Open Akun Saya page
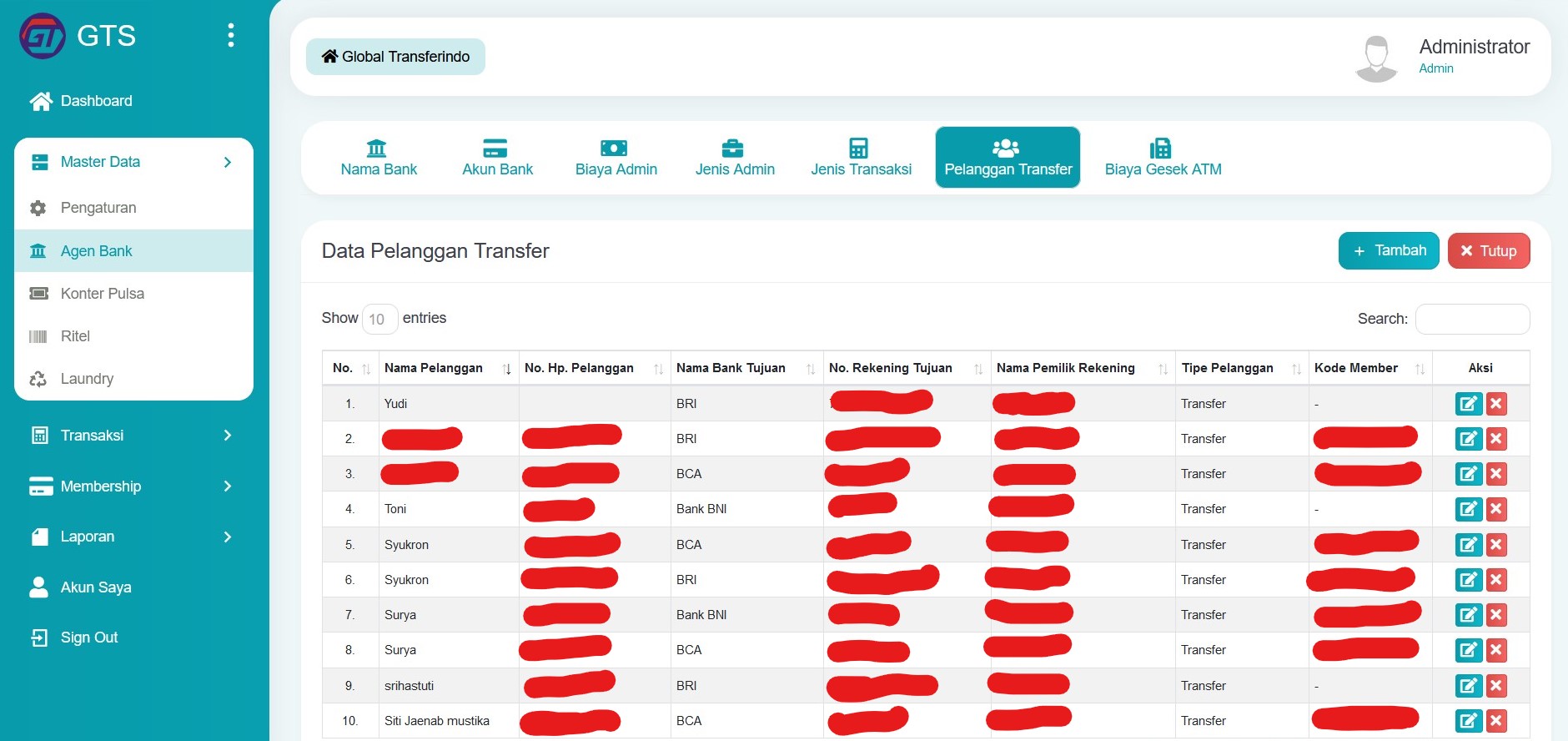 (80, 587)
